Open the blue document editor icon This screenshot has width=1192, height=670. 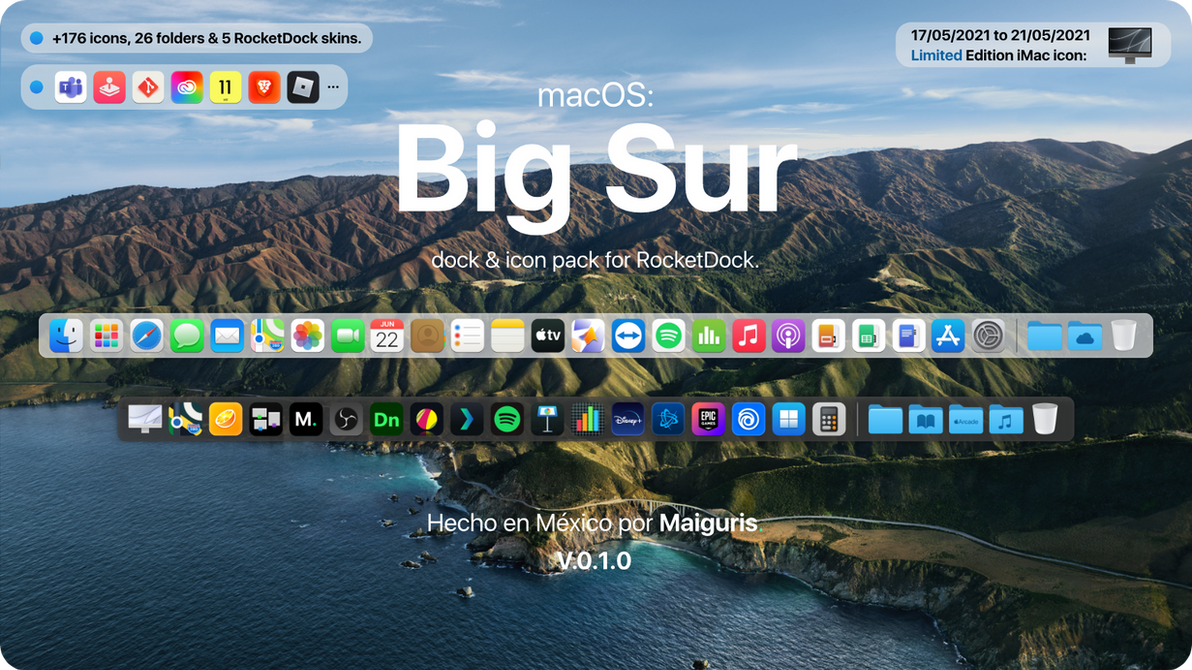908,335
